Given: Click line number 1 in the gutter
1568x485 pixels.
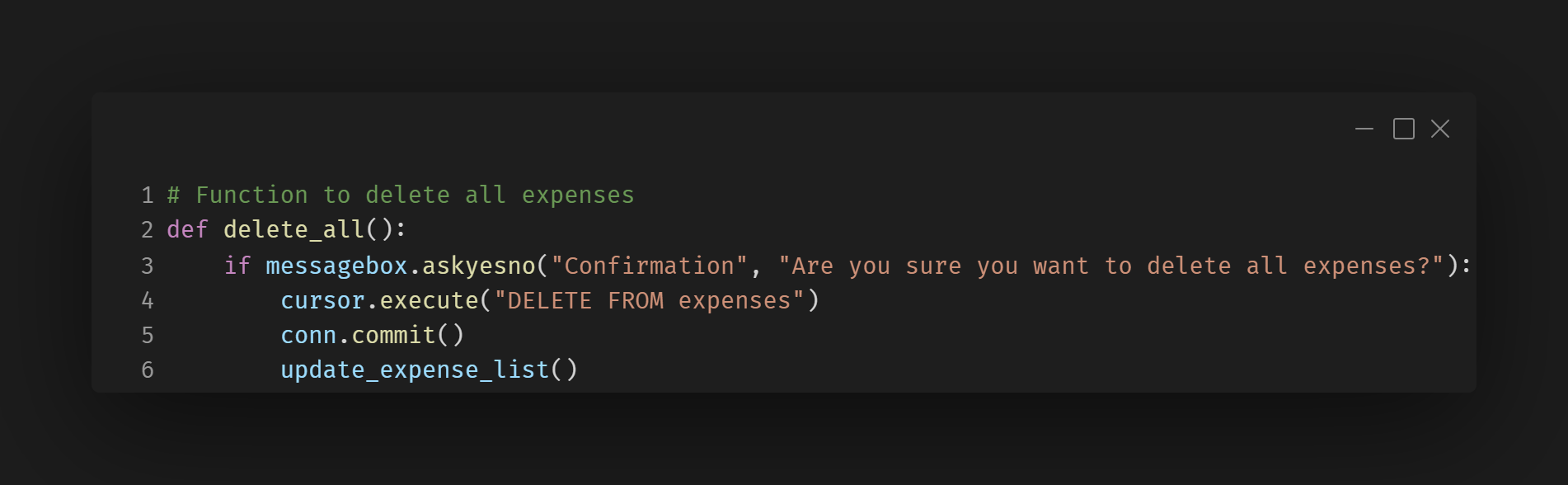Looking at the screenshot, I should click(x=148, y=195).
